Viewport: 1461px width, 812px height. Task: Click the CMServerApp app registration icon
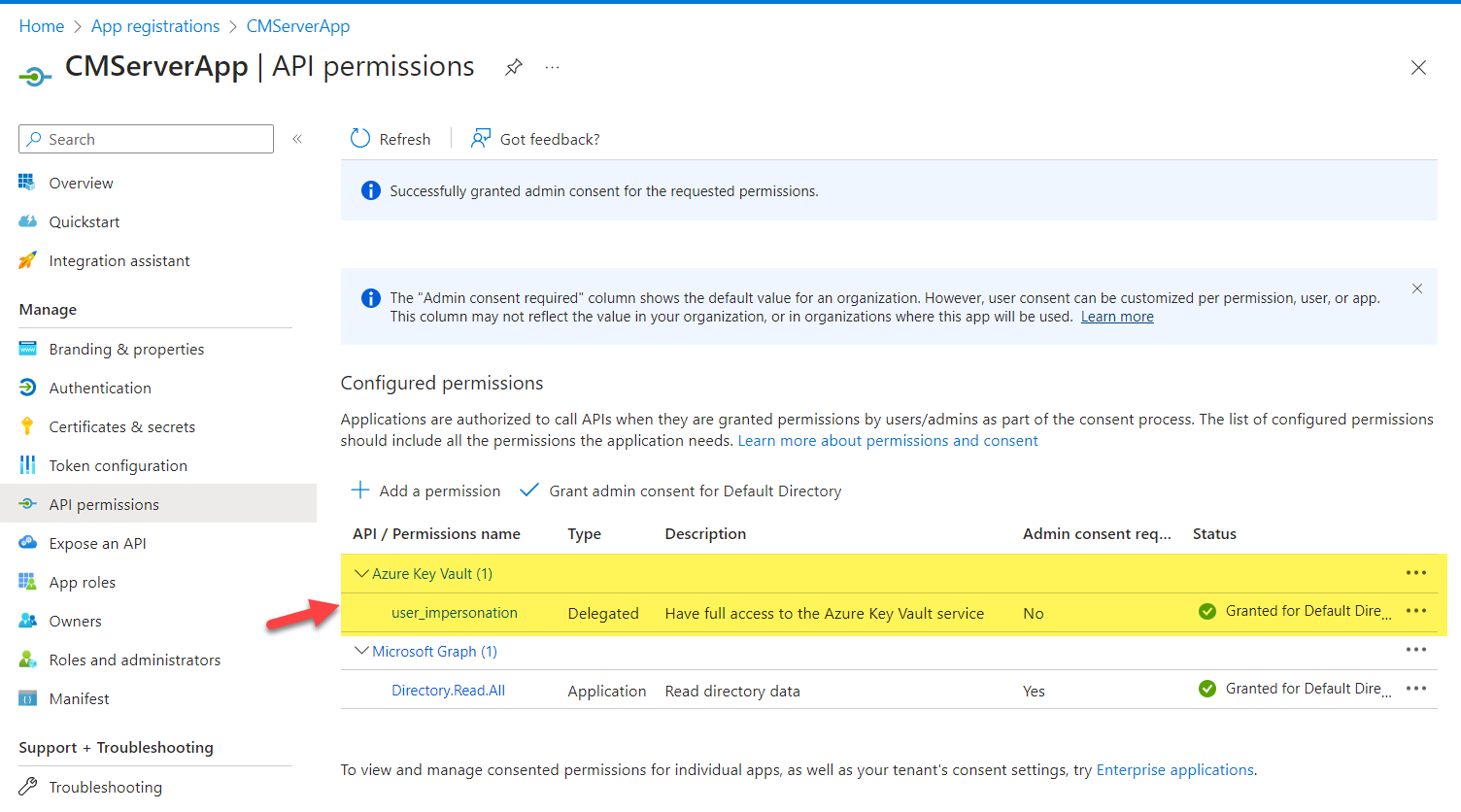coord(35,76)
